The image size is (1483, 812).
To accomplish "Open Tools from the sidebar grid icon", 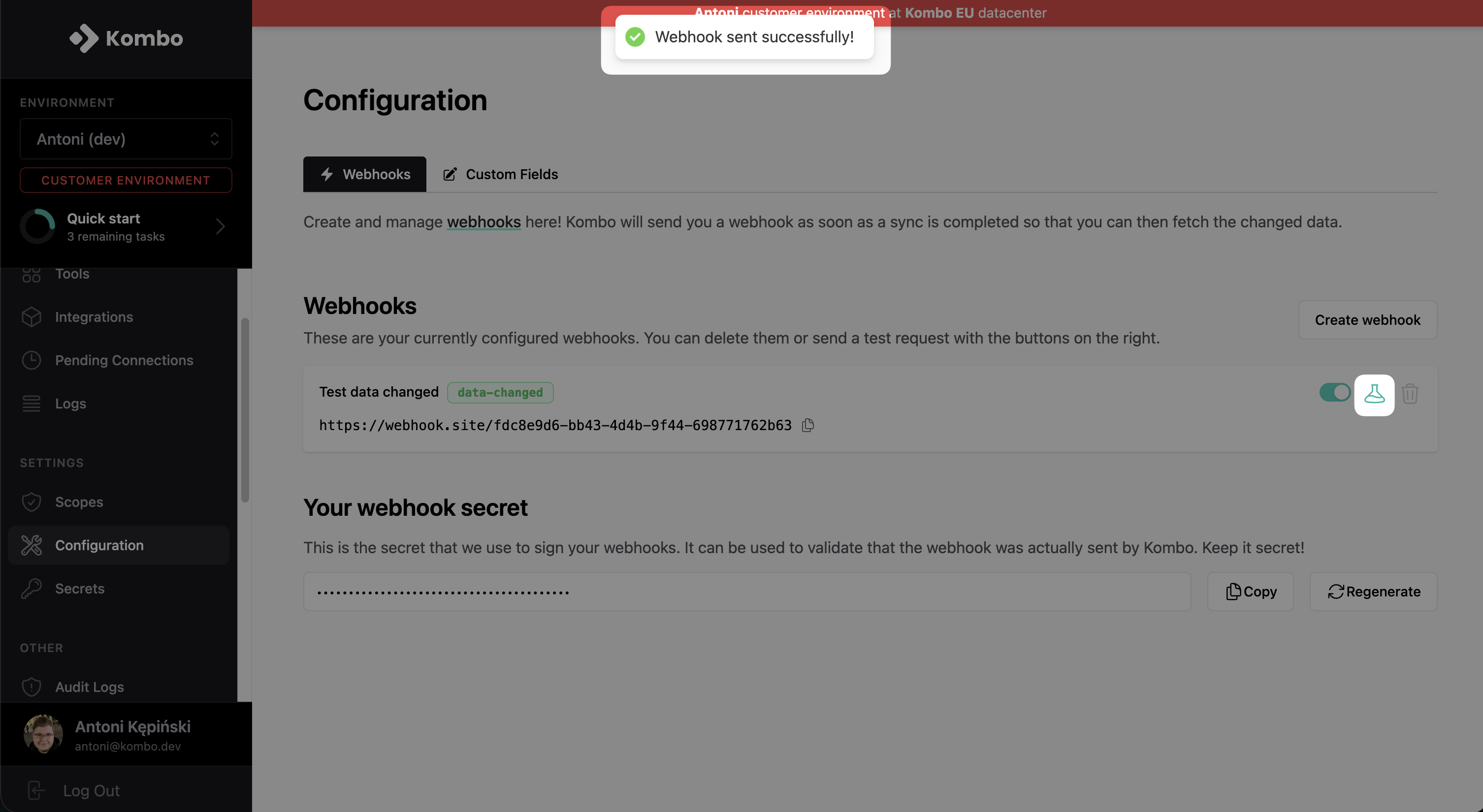I will click(31, 275).
